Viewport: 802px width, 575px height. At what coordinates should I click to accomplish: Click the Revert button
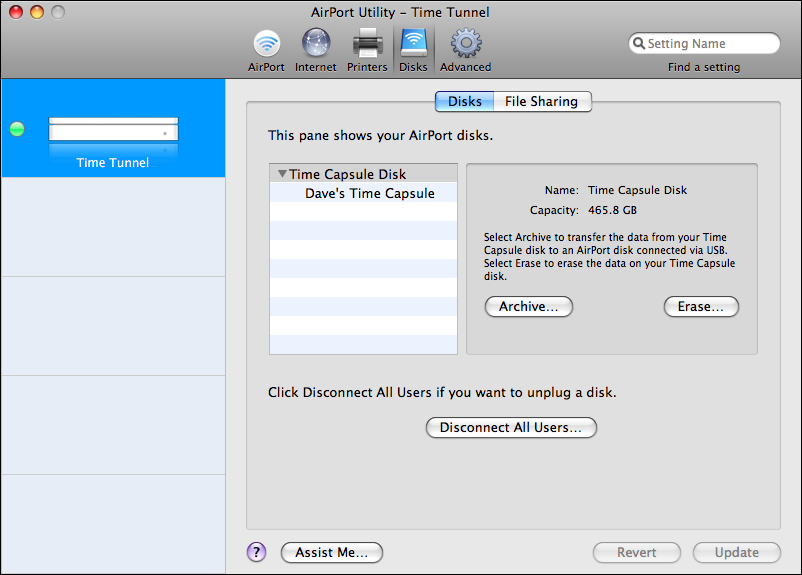pyautogui.click(x=636, y=552)
